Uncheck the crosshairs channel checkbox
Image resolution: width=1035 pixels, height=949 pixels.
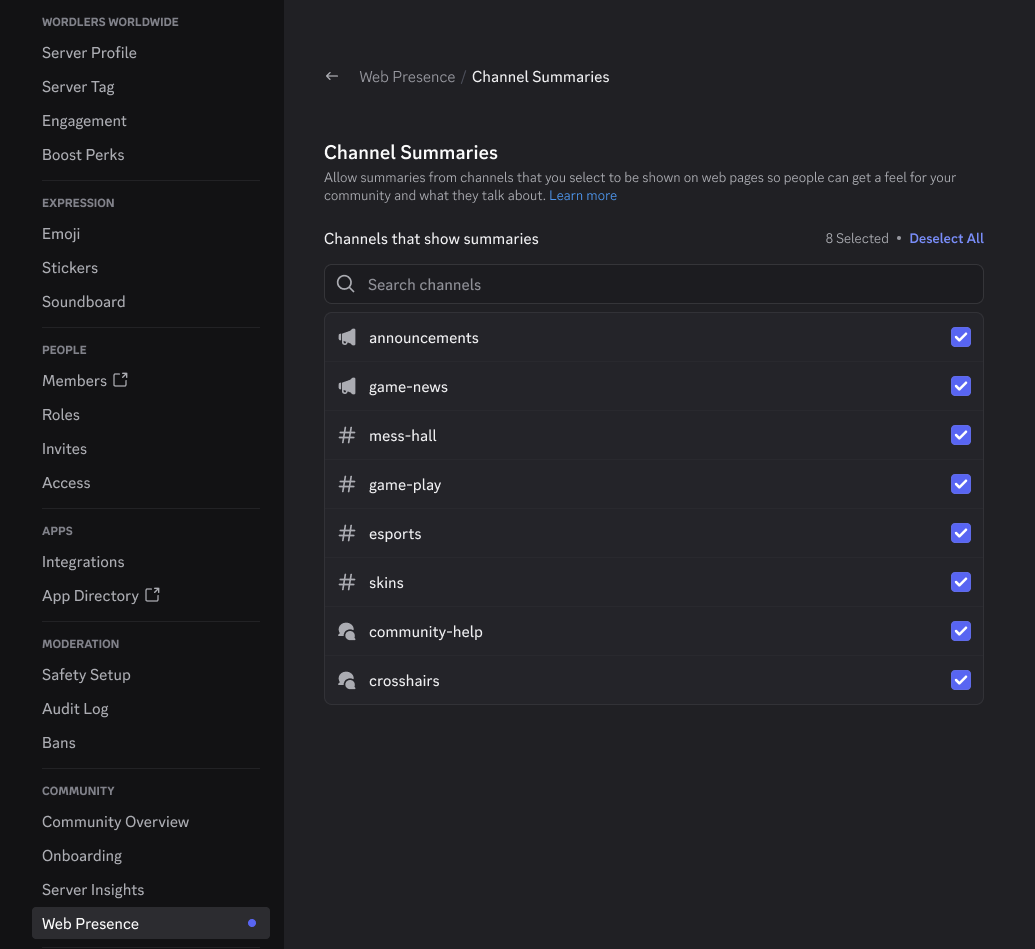click(x=960, y=679)
